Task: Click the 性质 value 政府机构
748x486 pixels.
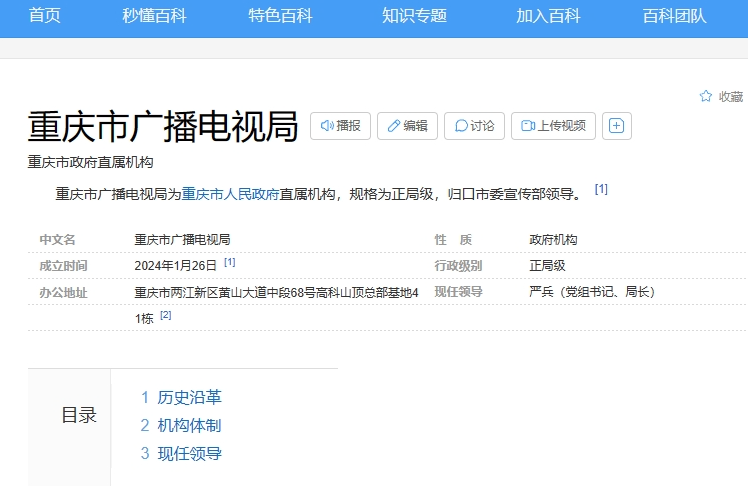Action: [x=553, y=239]
